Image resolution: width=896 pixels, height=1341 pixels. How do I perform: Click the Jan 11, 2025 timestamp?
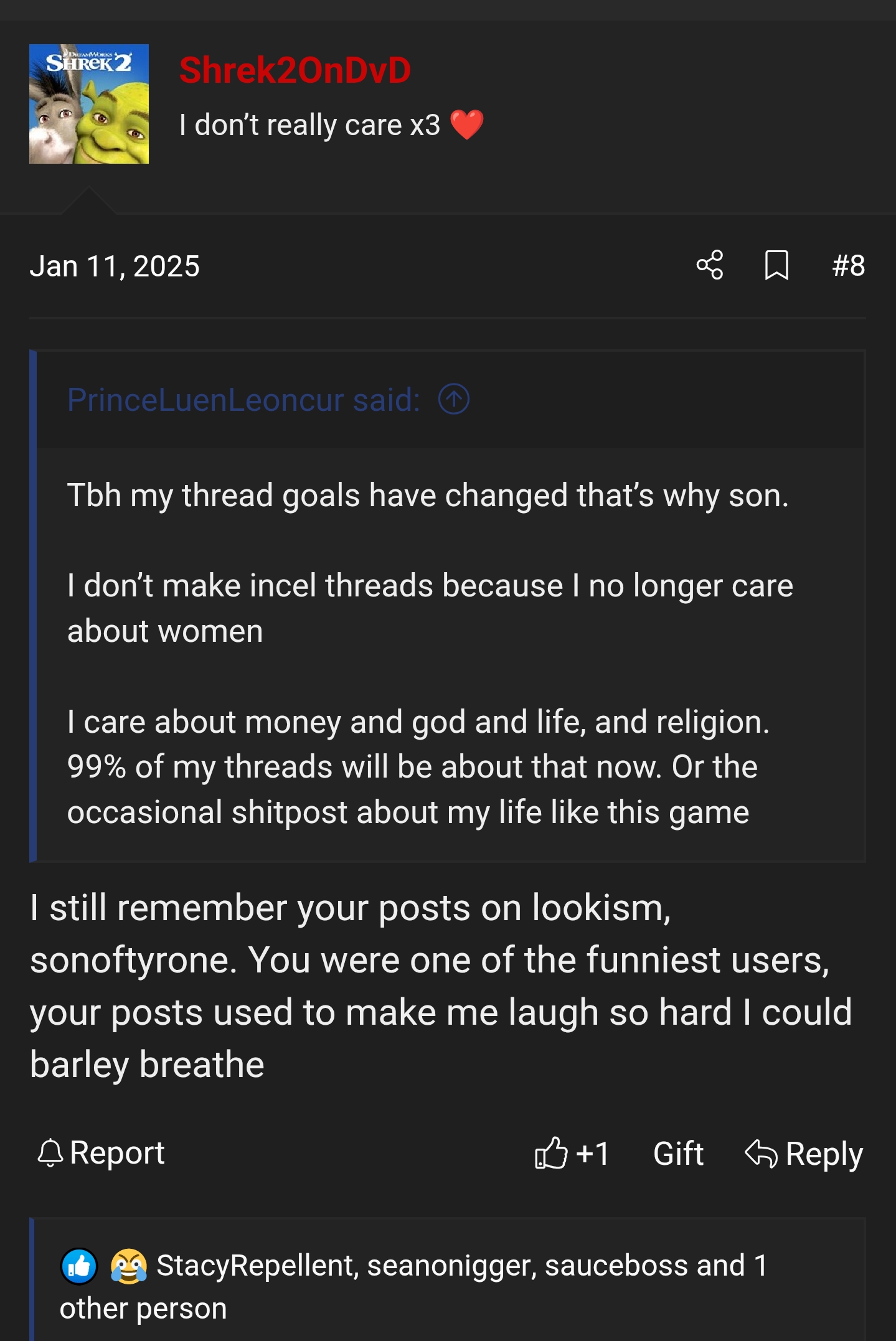[x=115, y=266]
